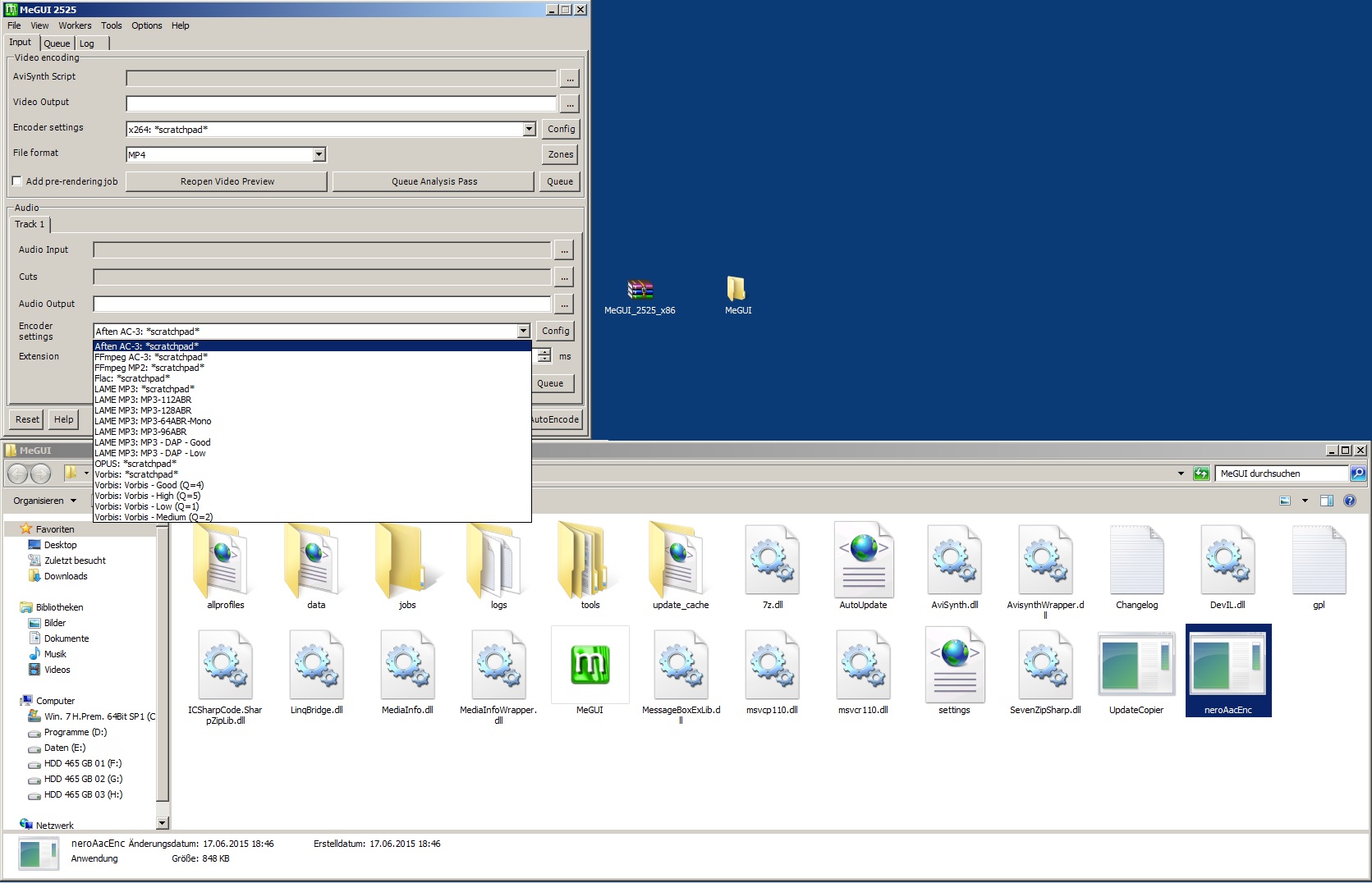Select the settings file
Screen dimensions: 1372x883
click(954, 670)
